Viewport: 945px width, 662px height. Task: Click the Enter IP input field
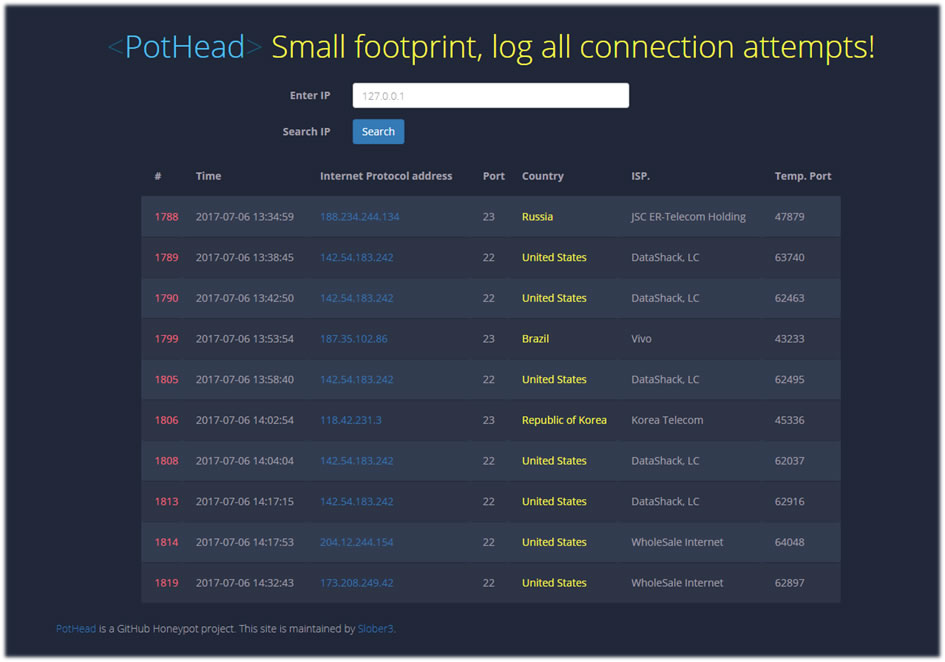click(x=491, y=95)
